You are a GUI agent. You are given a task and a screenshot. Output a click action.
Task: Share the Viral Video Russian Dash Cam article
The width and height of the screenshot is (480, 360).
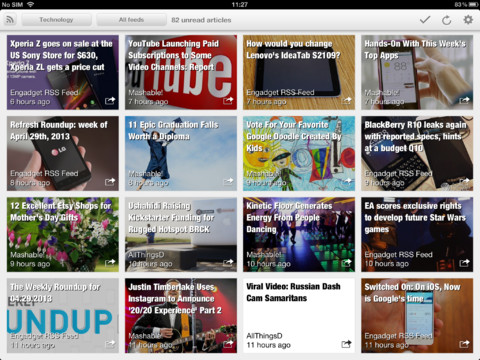pos(346,344)
